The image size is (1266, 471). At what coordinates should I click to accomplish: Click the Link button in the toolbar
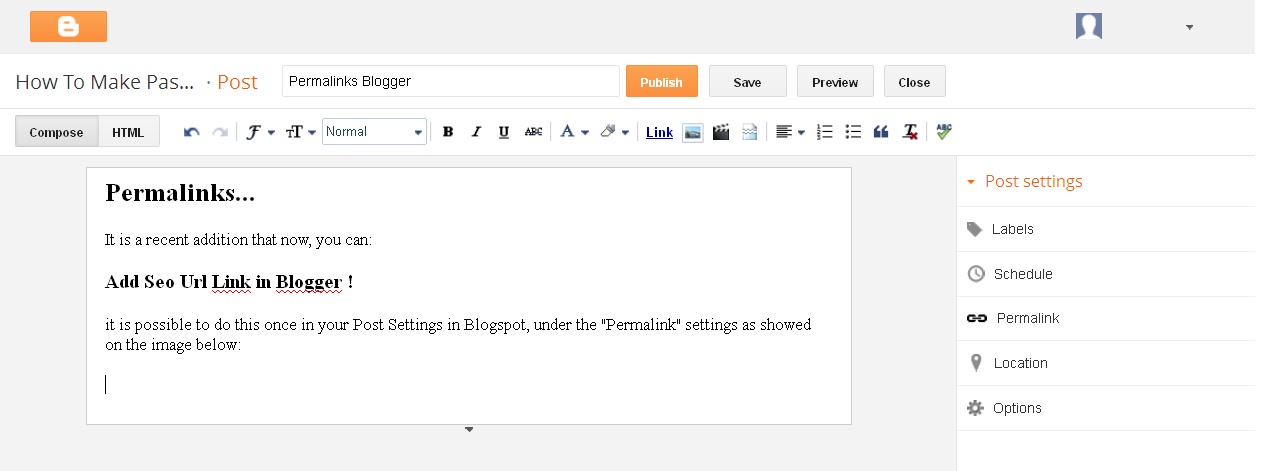tap(659, 132)
